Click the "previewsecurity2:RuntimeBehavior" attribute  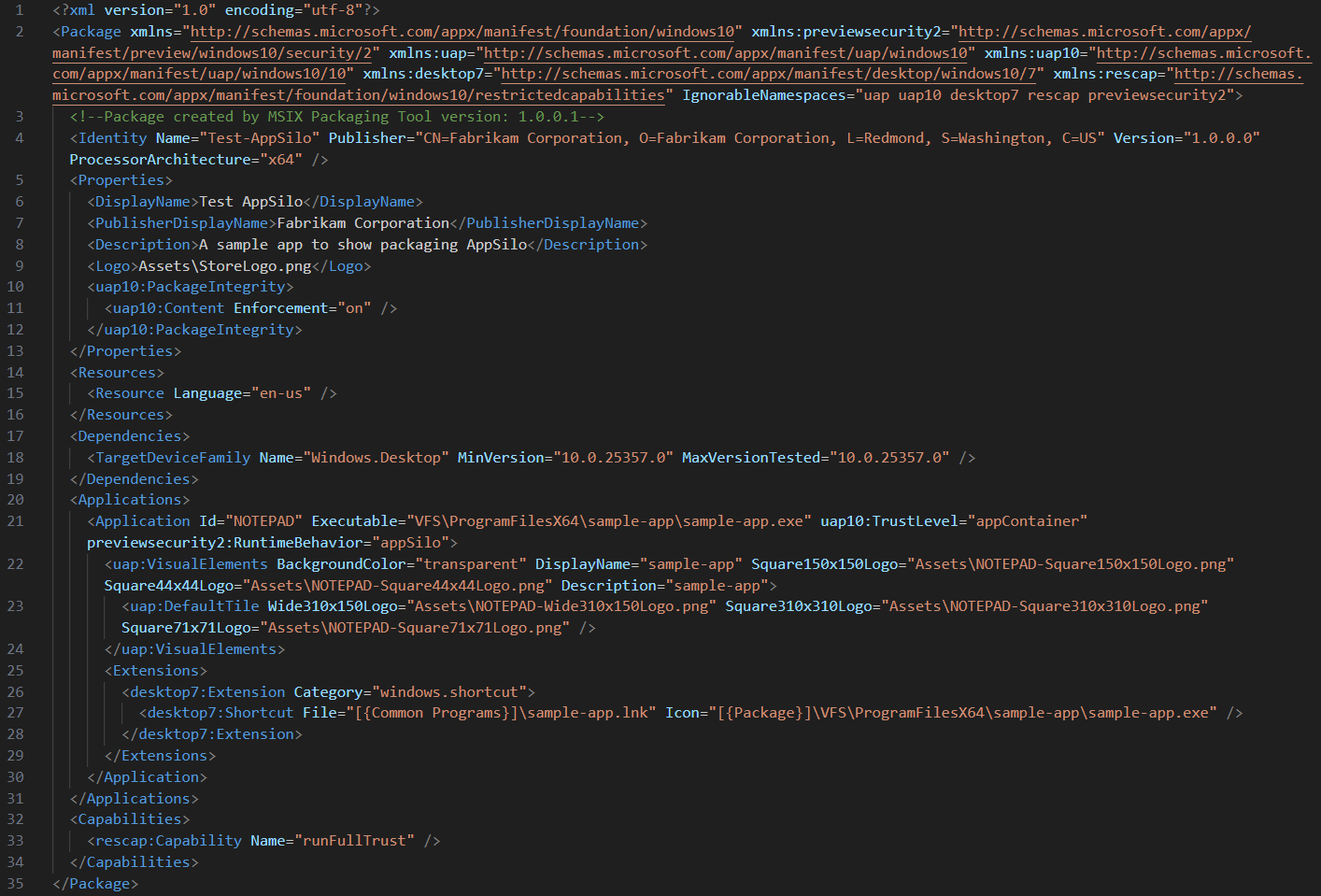coord(224,543)
